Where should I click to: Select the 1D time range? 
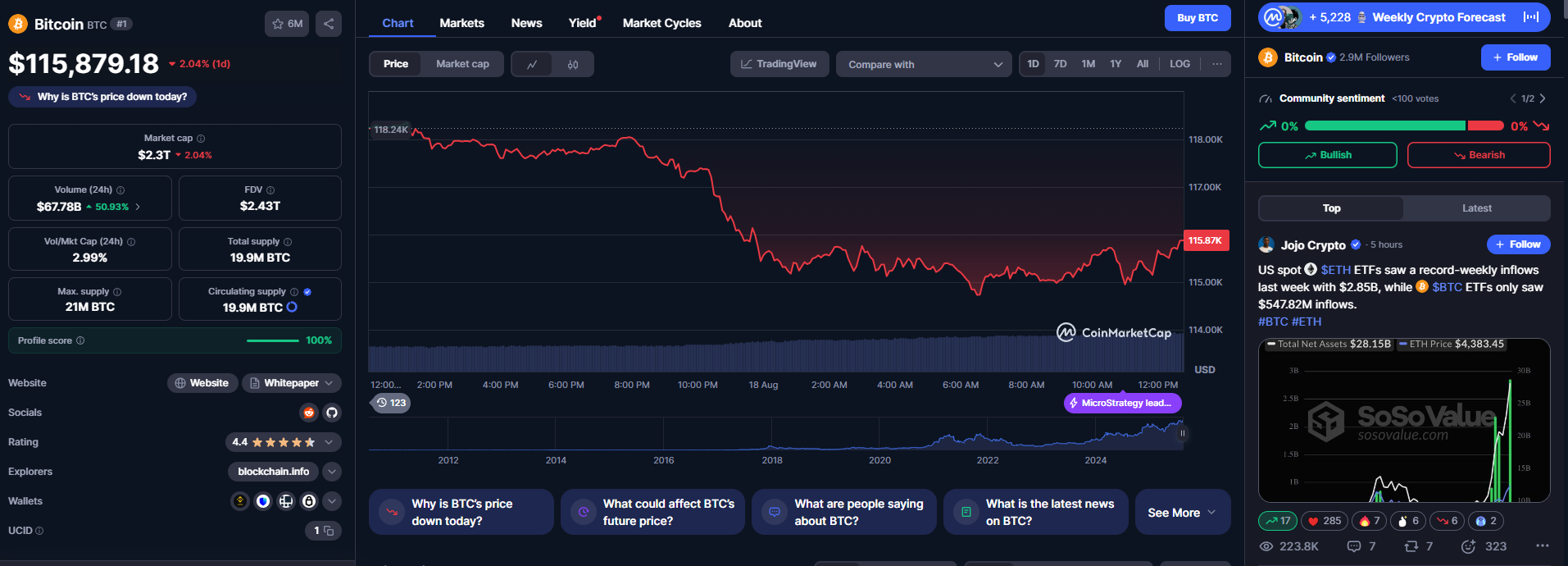1034,64
